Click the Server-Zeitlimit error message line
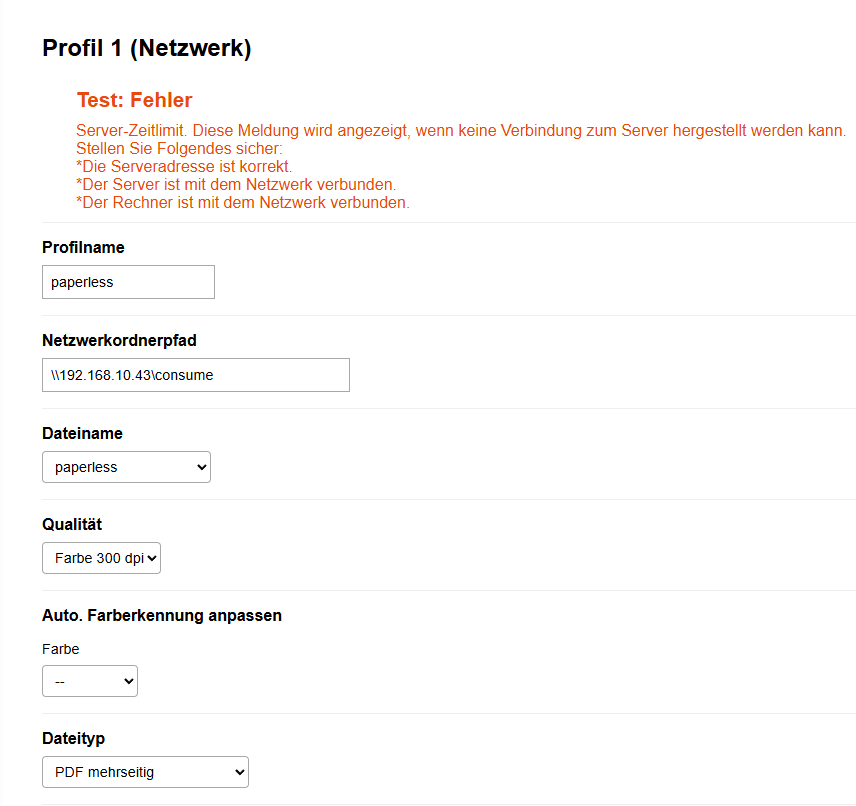This screenshot has width=856, height=806. 460,131
